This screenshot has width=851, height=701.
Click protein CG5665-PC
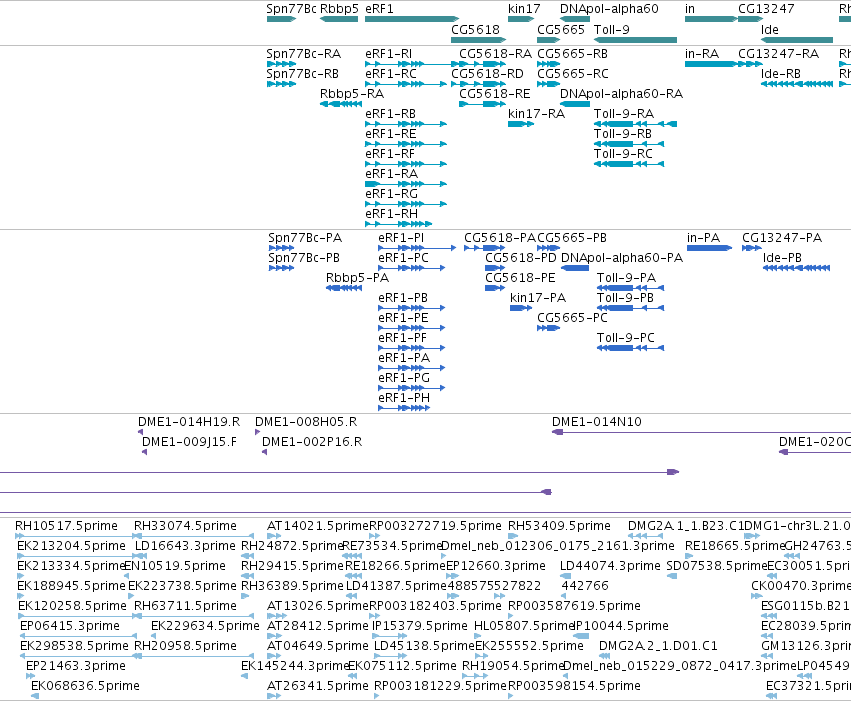(x=572, y=317)
